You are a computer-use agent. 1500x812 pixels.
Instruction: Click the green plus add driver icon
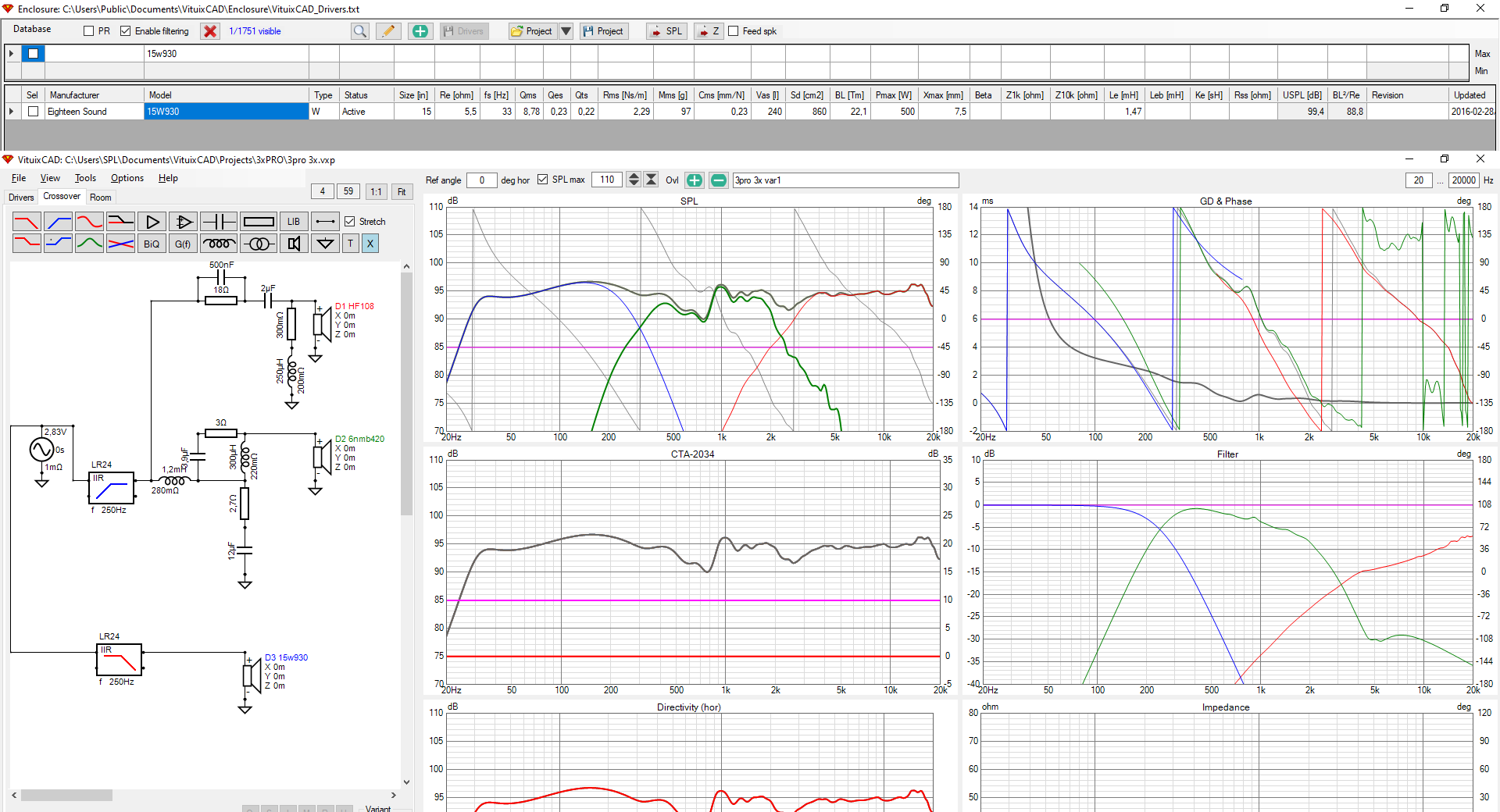pos(420,31)
